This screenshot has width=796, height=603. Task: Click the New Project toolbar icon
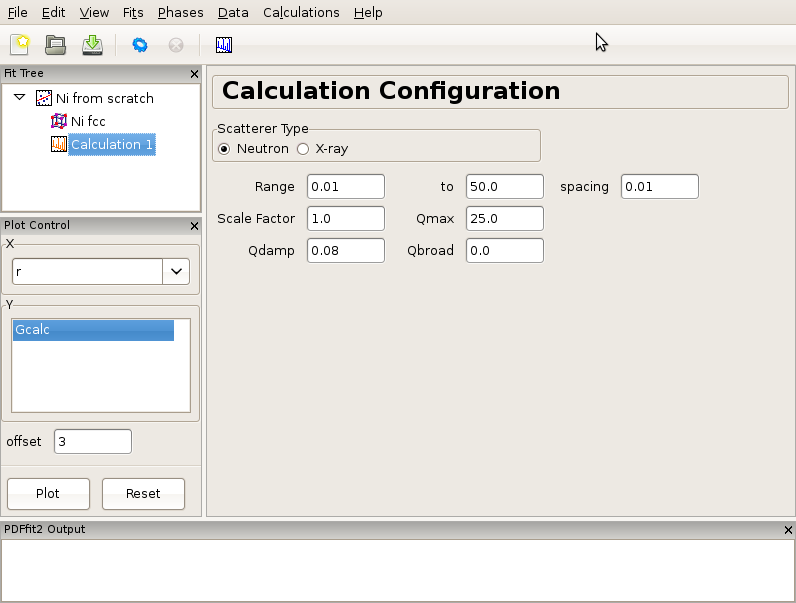pyautogui.click(x=20, y=45)
